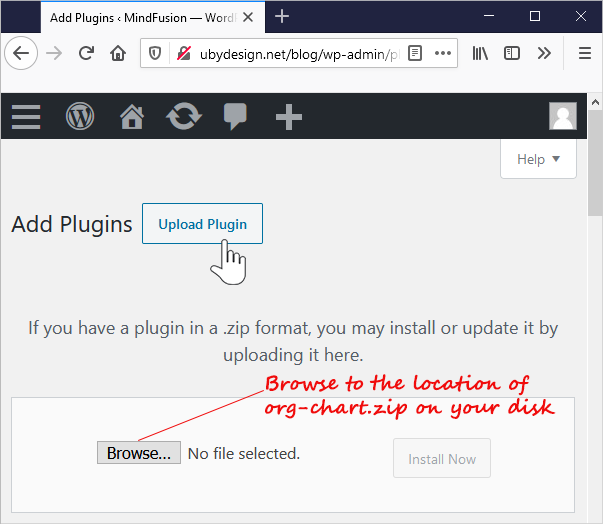This screenshot has height=524, width=603.
Task: Open the Firefox Library icon
Action: (480, 53)
